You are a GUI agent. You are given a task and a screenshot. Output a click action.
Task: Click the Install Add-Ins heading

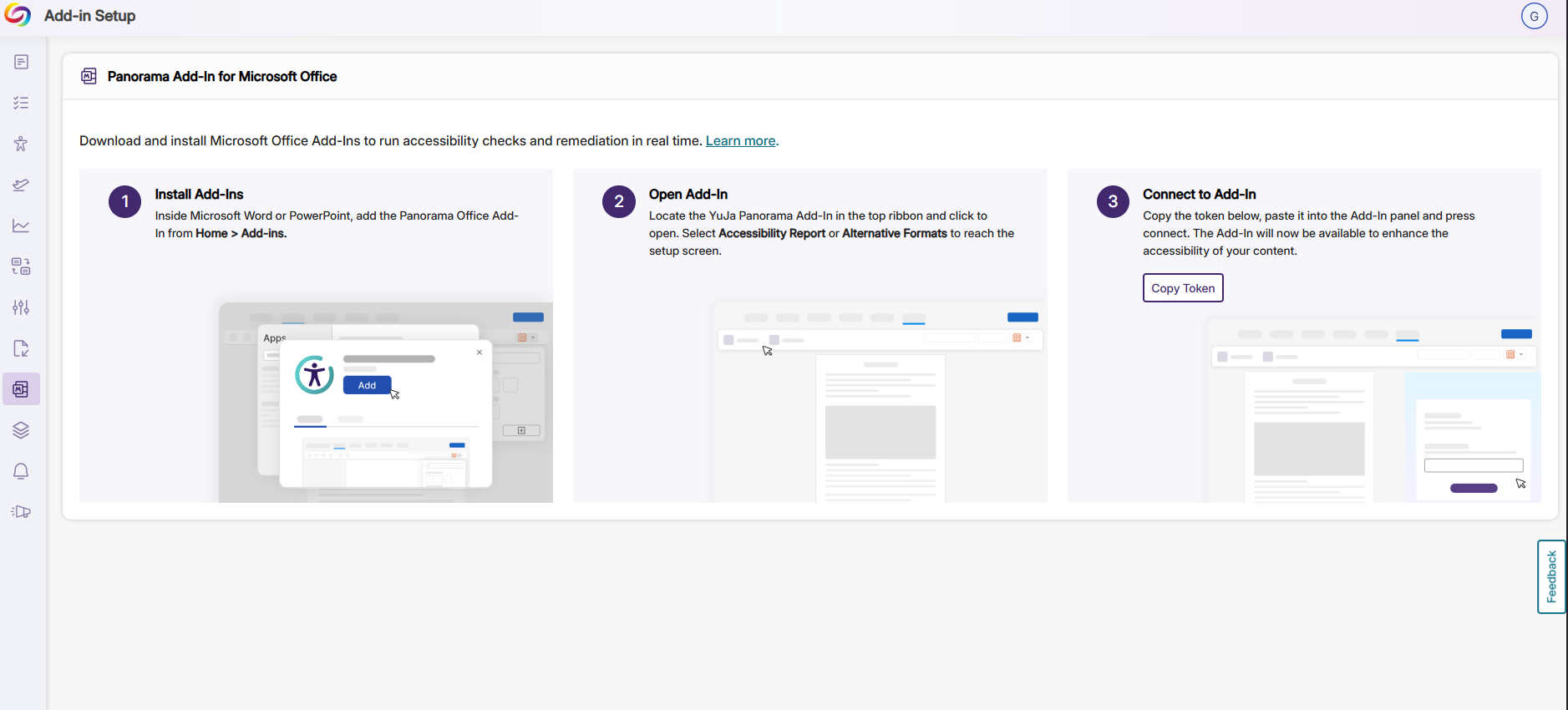pyautogui.click(x=199, y=195)
